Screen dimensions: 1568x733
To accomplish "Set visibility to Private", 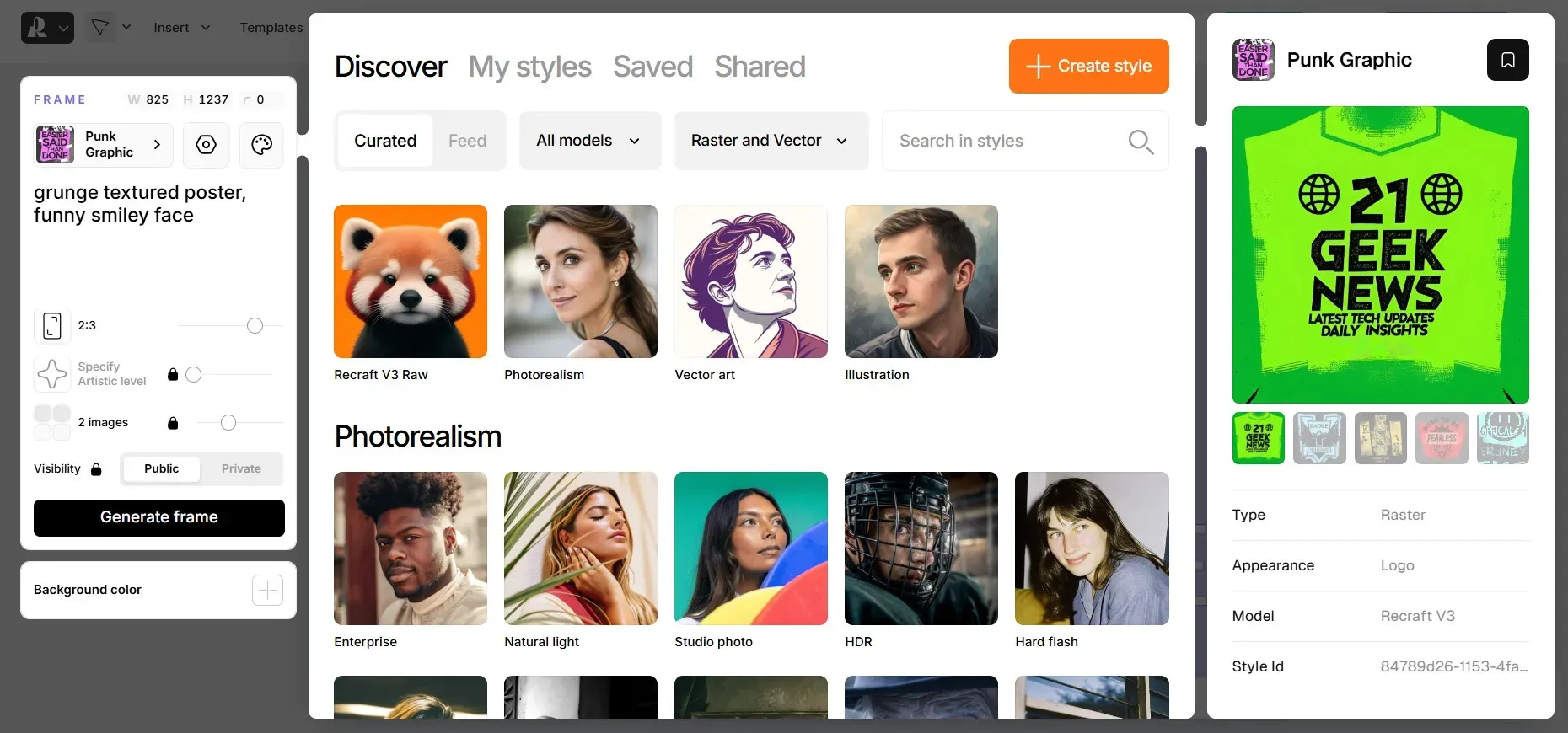I will (241, 468).
